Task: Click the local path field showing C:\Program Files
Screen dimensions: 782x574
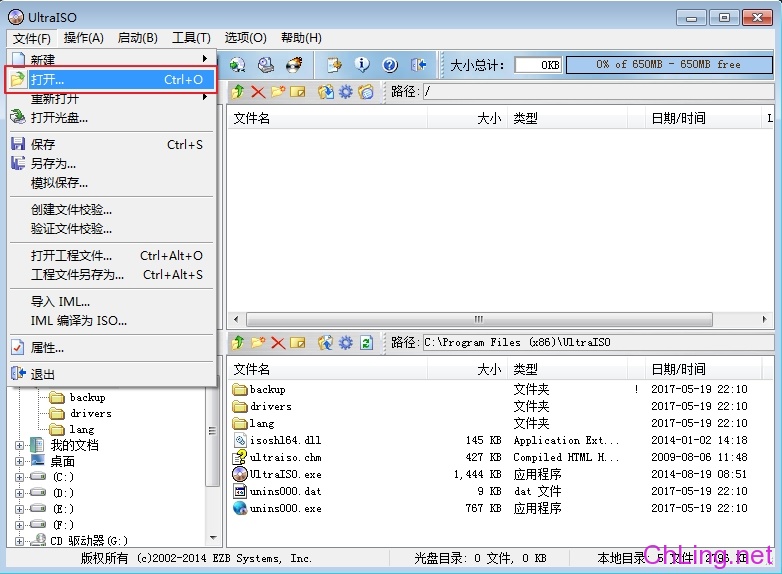Action: click(598, 343)
